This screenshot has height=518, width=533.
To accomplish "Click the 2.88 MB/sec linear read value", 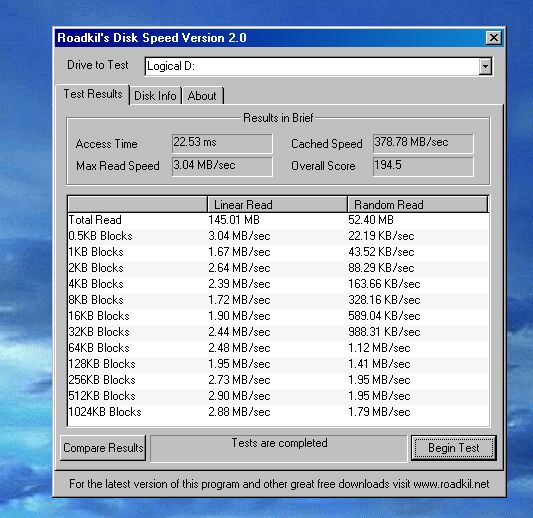I will pos(239,412).
